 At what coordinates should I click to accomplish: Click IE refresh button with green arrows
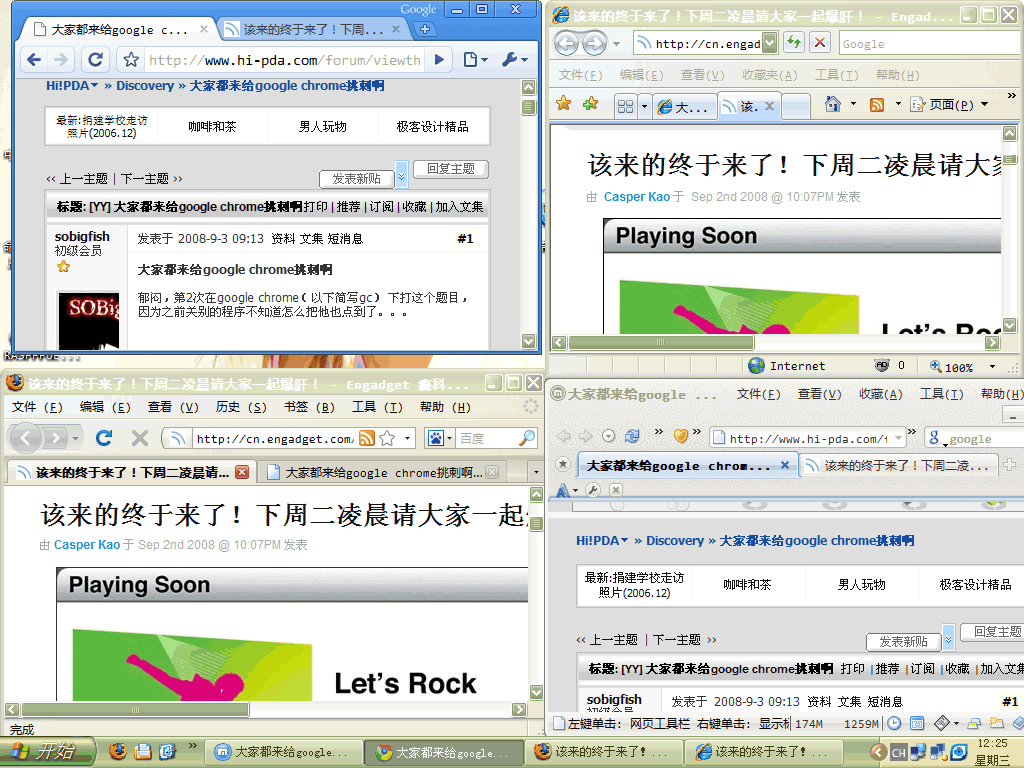click(793, 43)
